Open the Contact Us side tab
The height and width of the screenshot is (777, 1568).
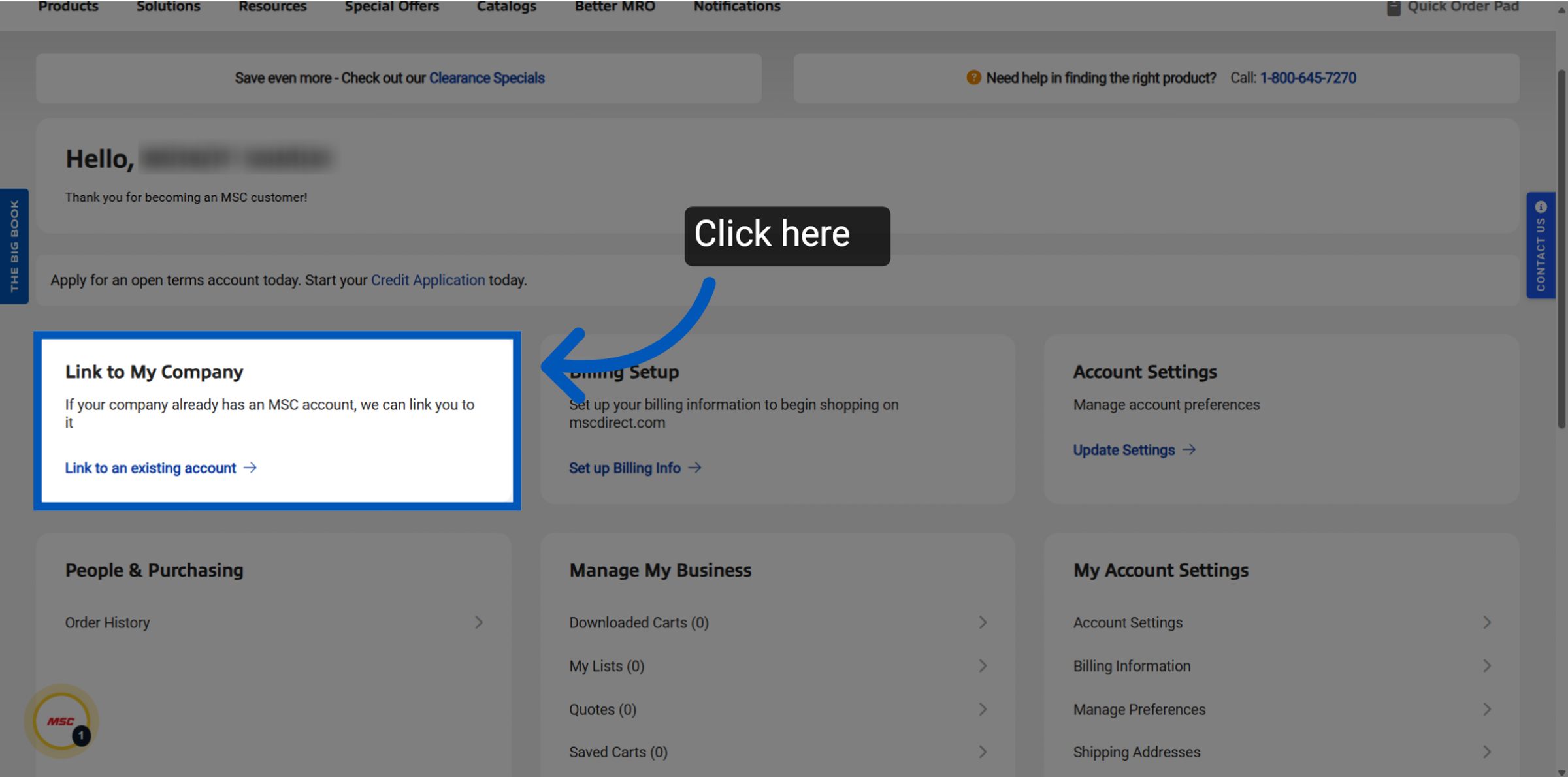1541,246
